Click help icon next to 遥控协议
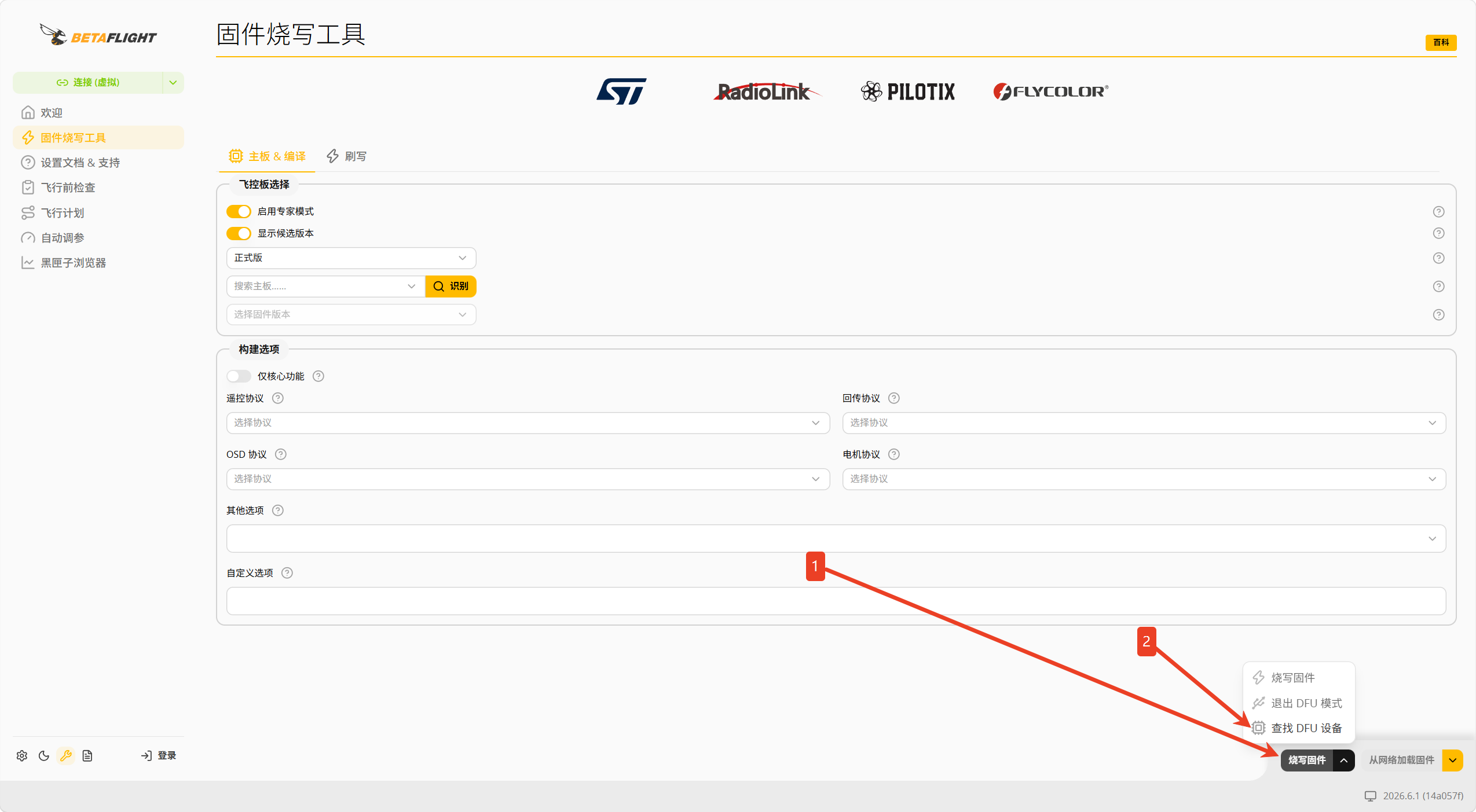The width and height of the screenshot is (1476, 812). [278, 398]
